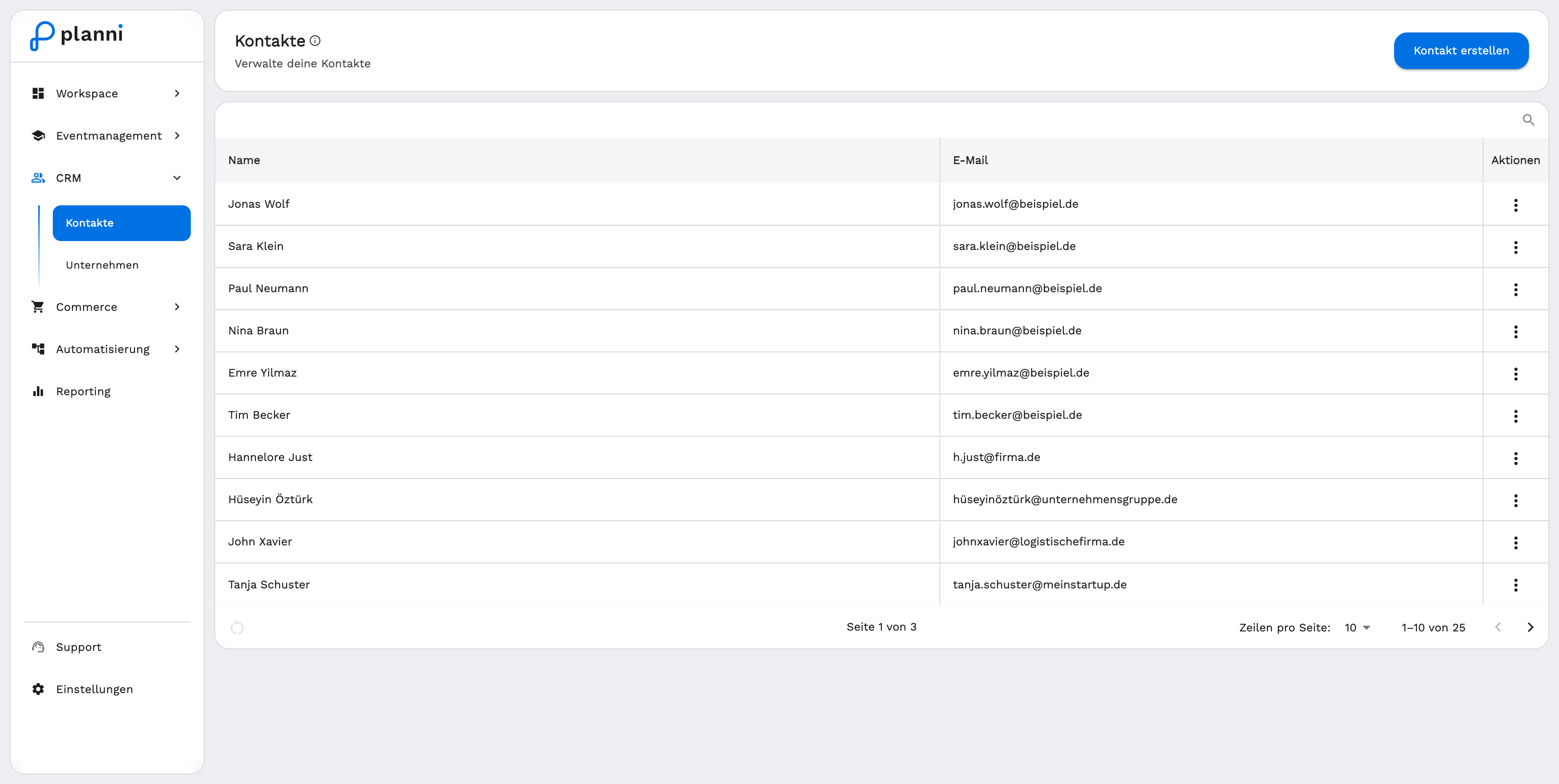The image size is (1559, 784).
Task: Open actions menu for Sara Klein
Action: (1516, 247)
